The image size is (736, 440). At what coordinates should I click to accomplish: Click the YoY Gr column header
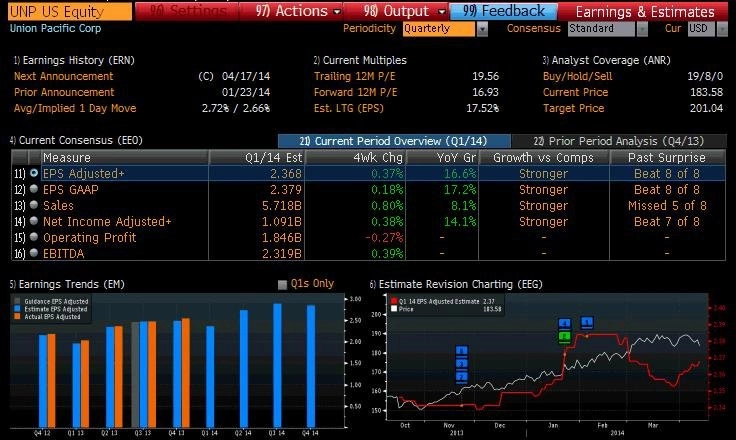pos(442,157)
